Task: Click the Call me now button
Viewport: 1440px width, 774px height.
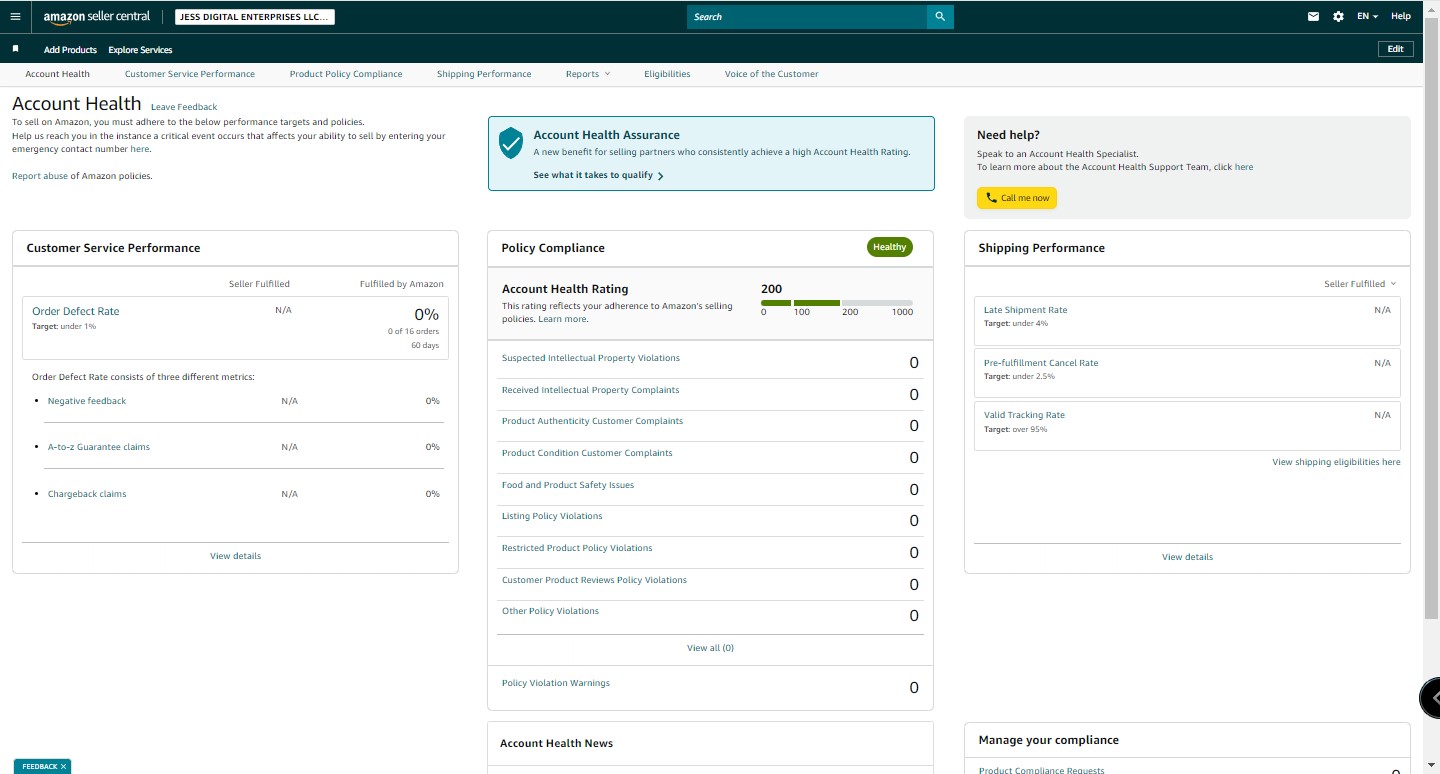Action: [1017, 198]
